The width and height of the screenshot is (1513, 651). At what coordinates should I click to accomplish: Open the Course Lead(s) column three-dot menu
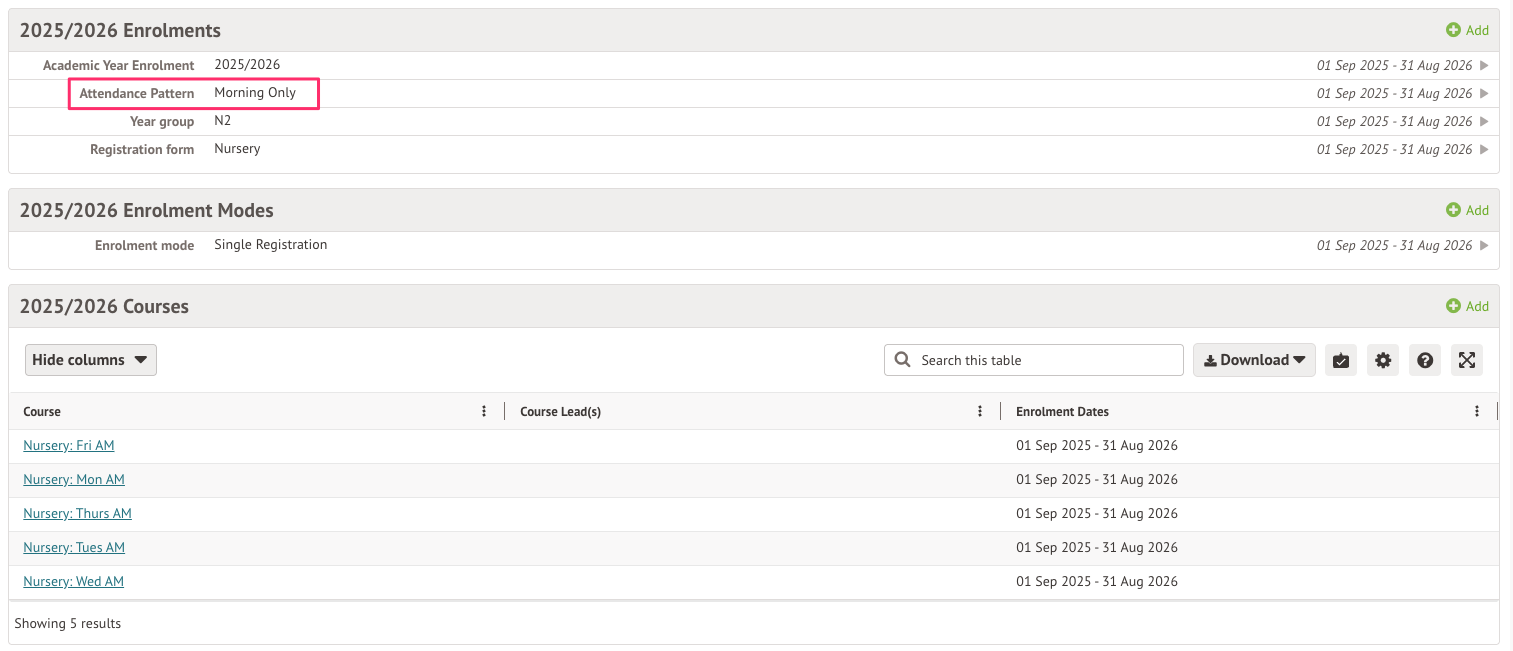click(980, 411)
